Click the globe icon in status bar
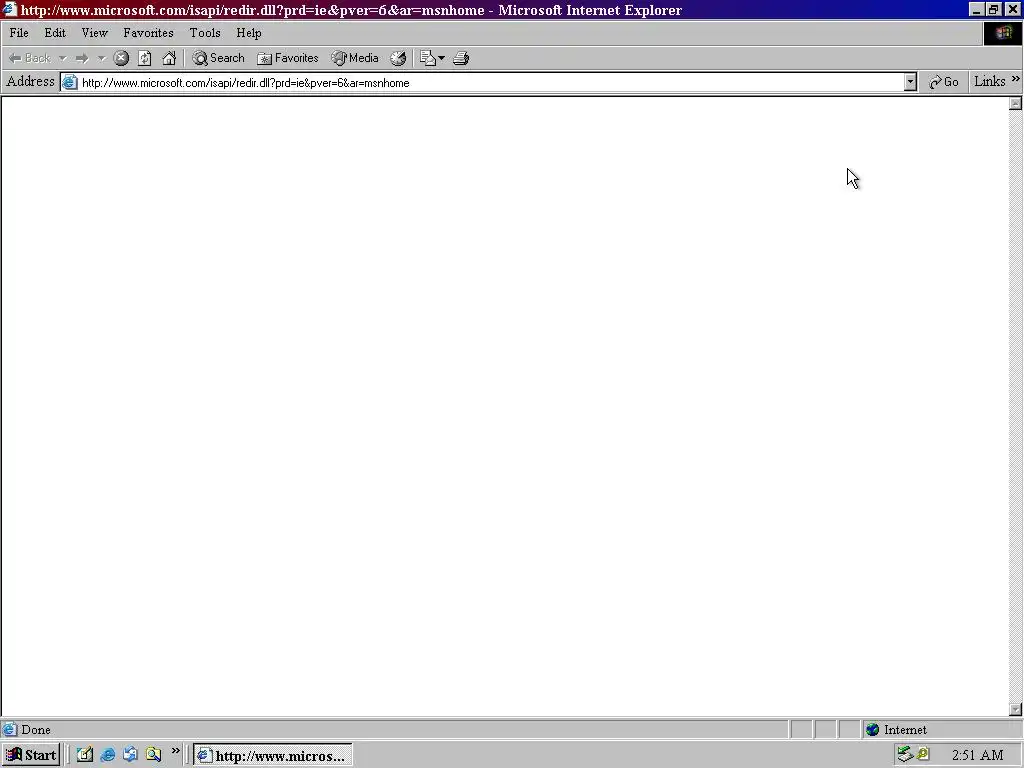1024x768 pixels. click(872, 729)
